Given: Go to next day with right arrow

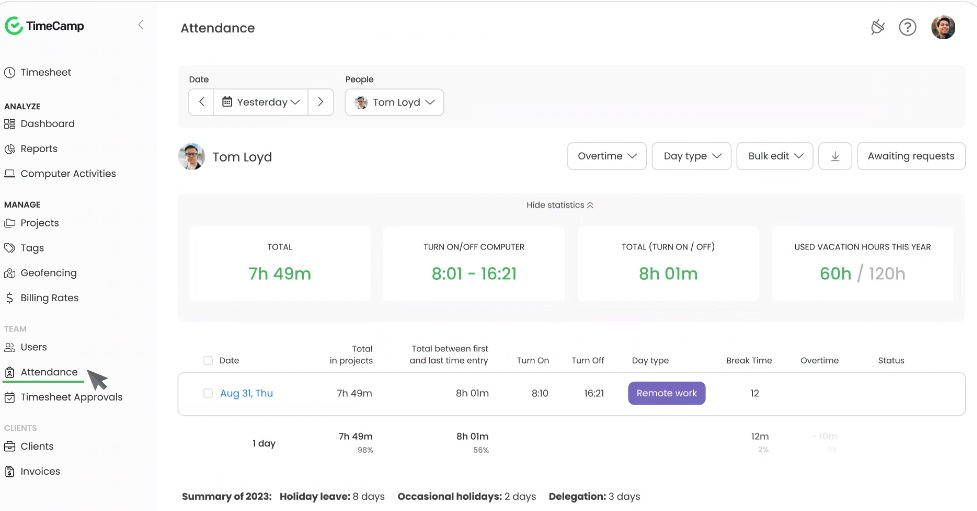Looking at the screenshot, I should pyautogui.click(x=320, y=102).
